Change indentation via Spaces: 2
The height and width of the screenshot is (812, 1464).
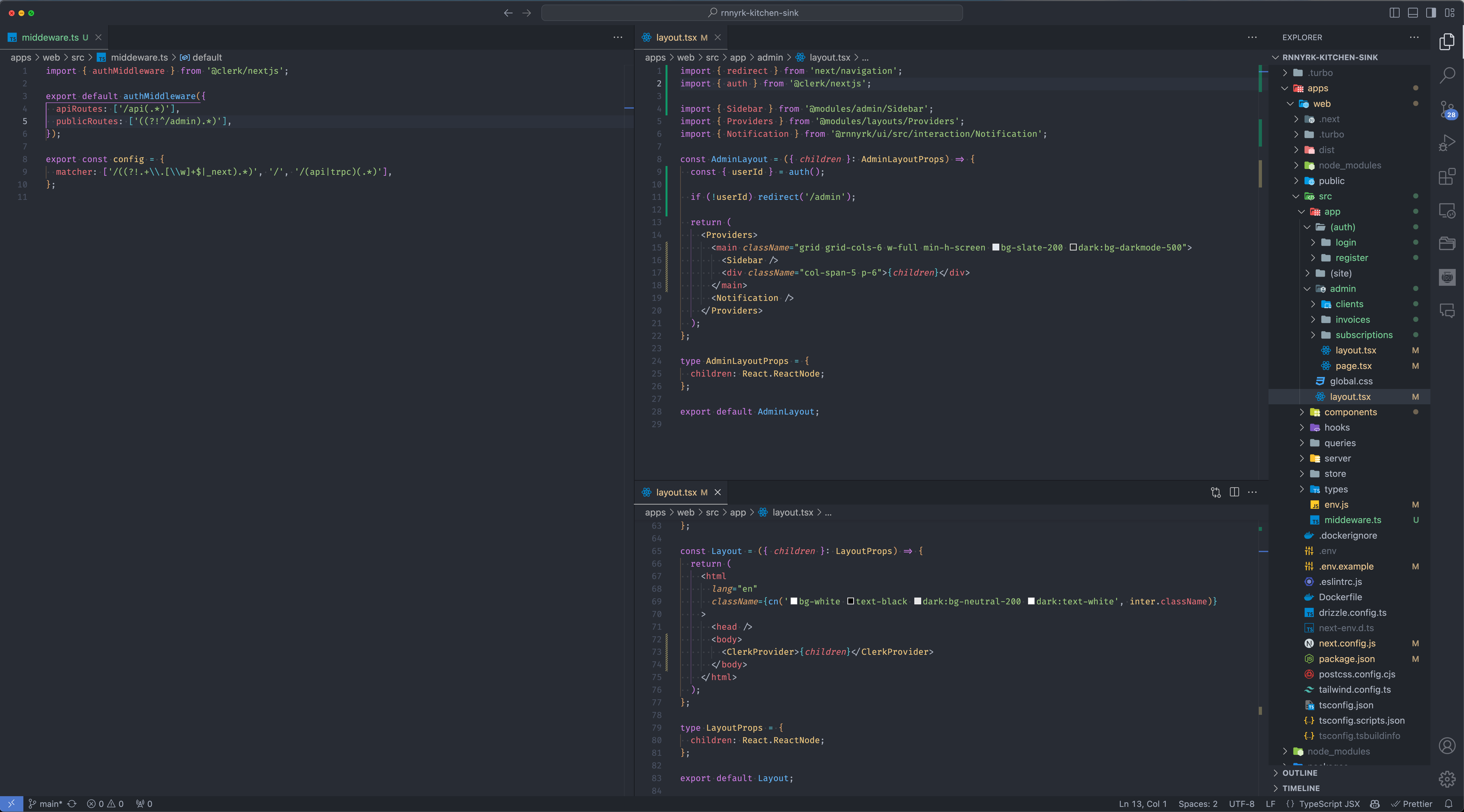(x=1197, y=803)
